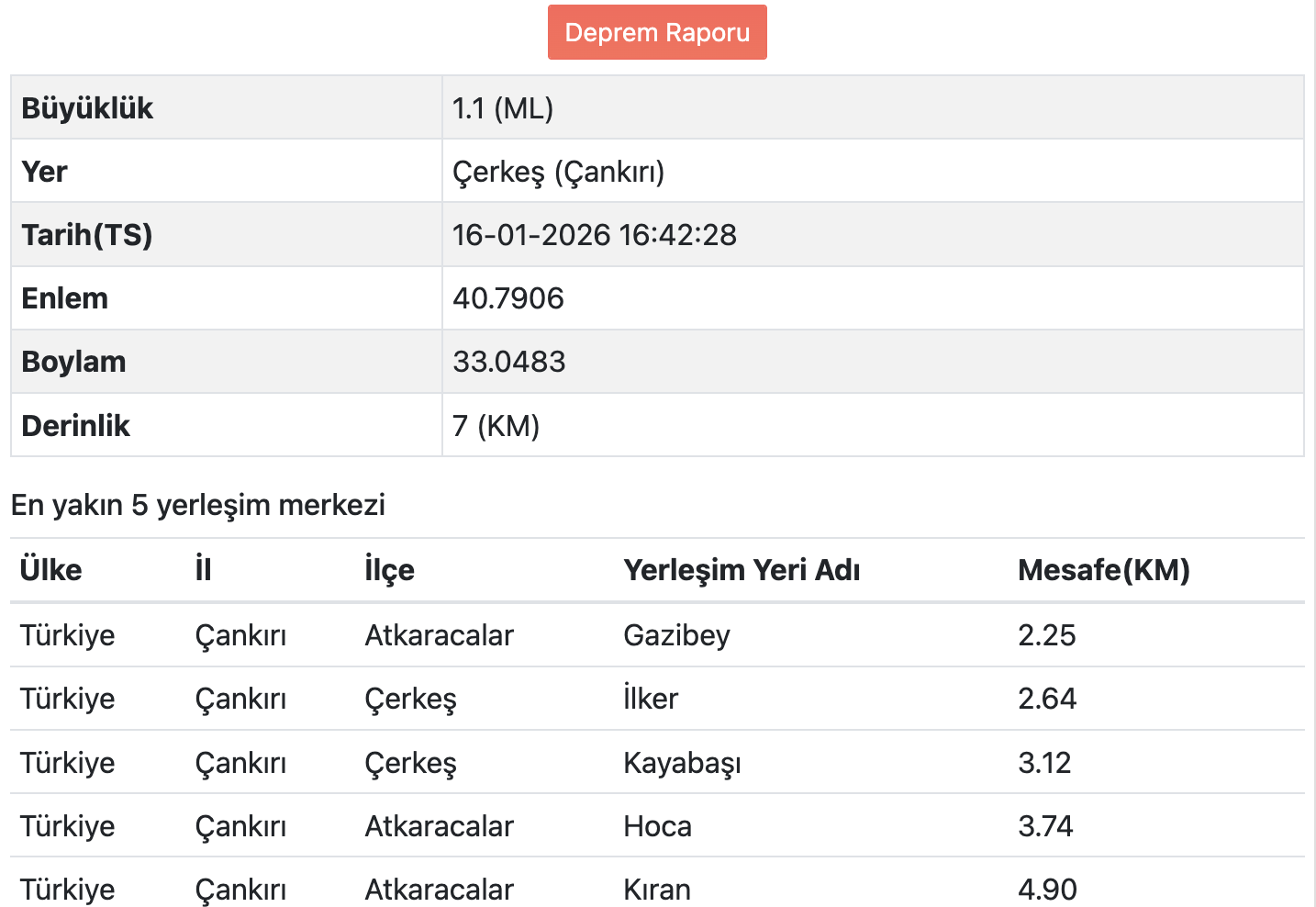Screen dimensions: 1316x907
Task: Select the magnitude value 1.1 (ML)
Action: click(x=503, y=108)
